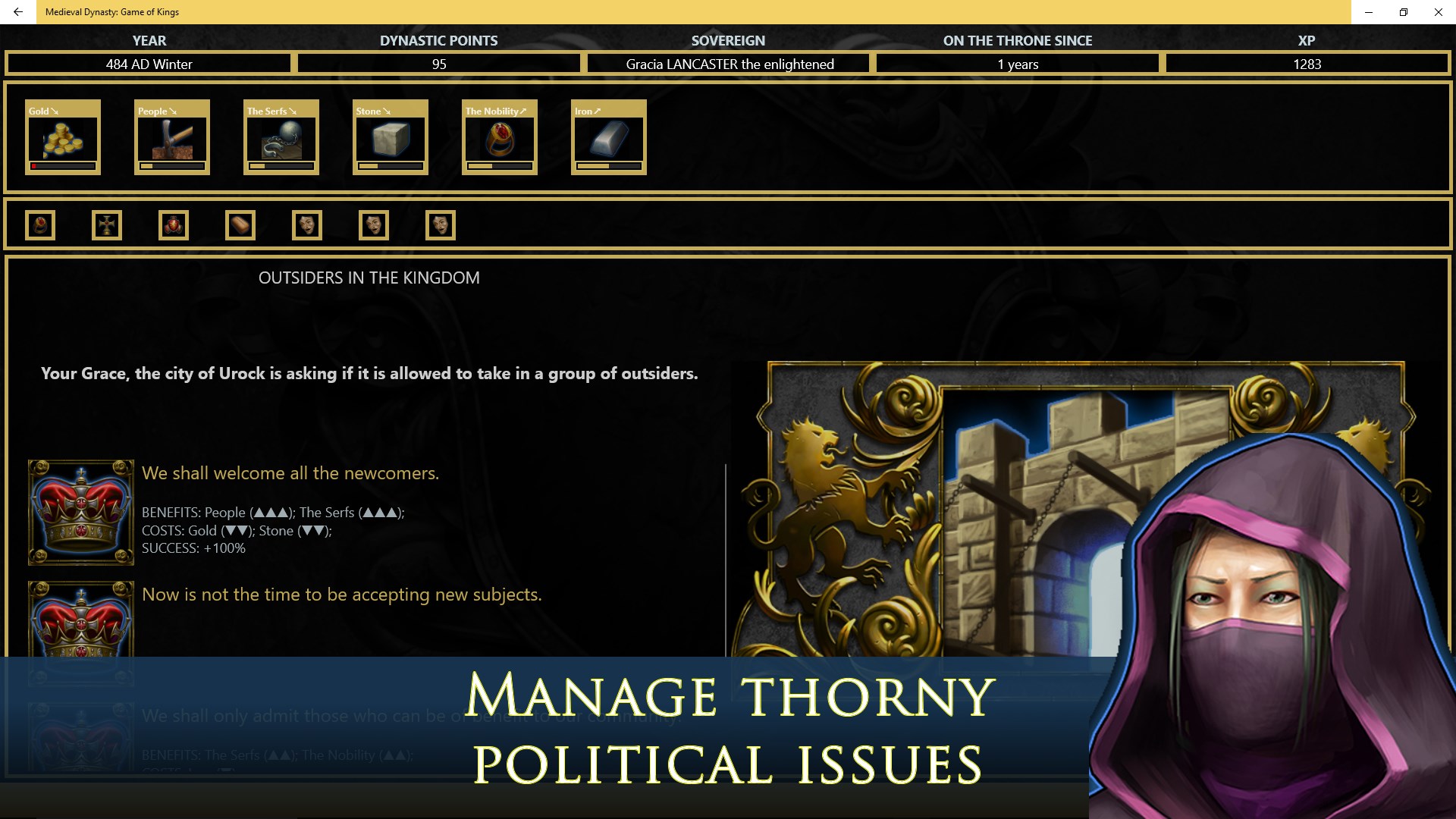
Task: Click the Sovereign name field
Action: coord(729,64)
